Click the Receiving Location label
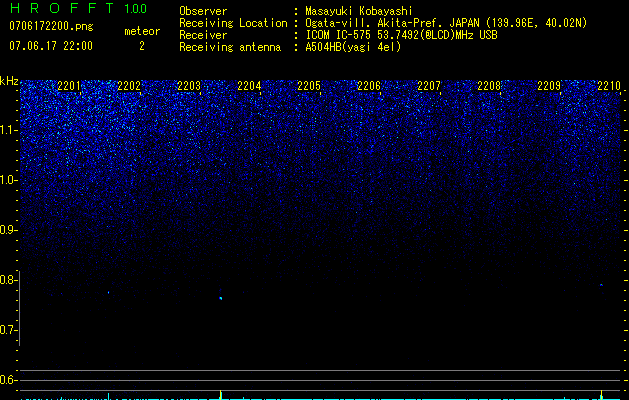Screen dimensions: 629x400 coord(233,23)
